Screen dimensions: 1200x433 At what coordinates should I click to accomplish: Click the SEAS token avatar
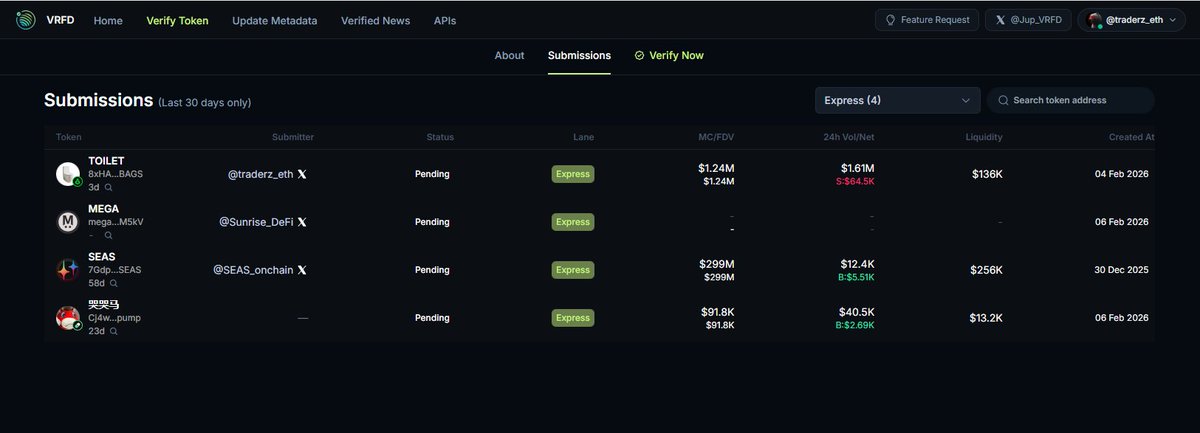tap(68, 270)
